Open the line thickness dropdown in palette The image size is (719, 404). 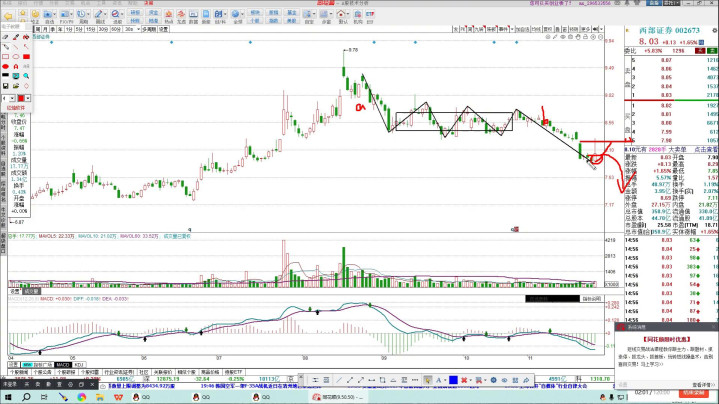(x=12, y=98)
